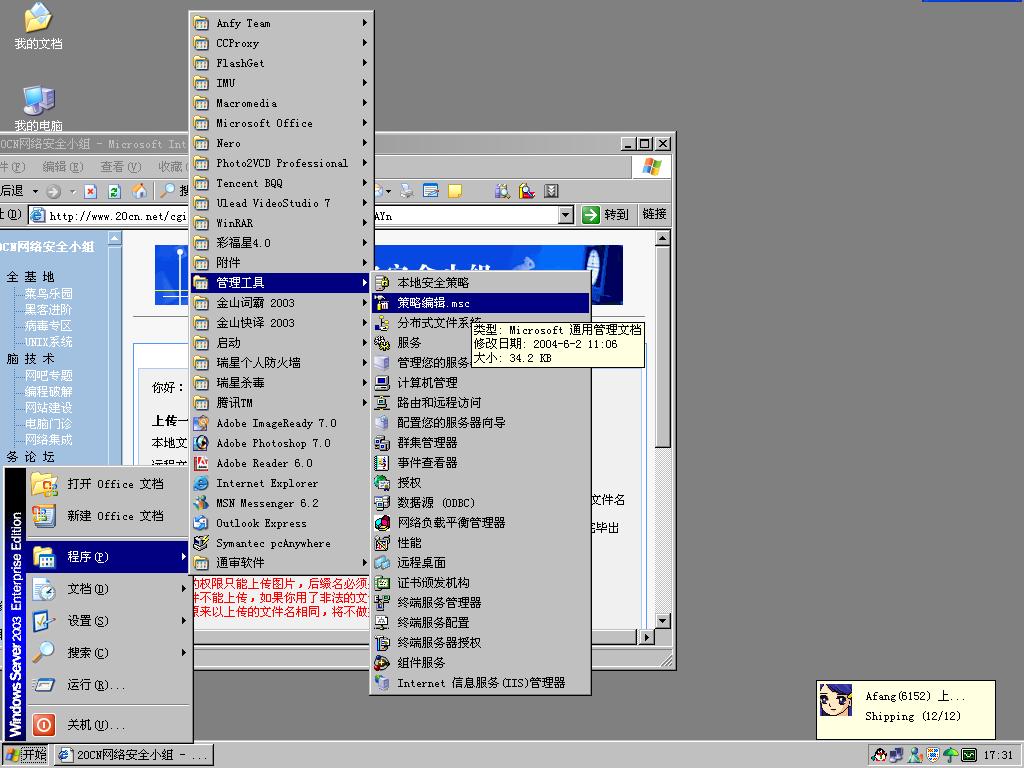Open 我的文档 desktop icon
This screenshot has height=768, width=1024.
coord(38,27)
